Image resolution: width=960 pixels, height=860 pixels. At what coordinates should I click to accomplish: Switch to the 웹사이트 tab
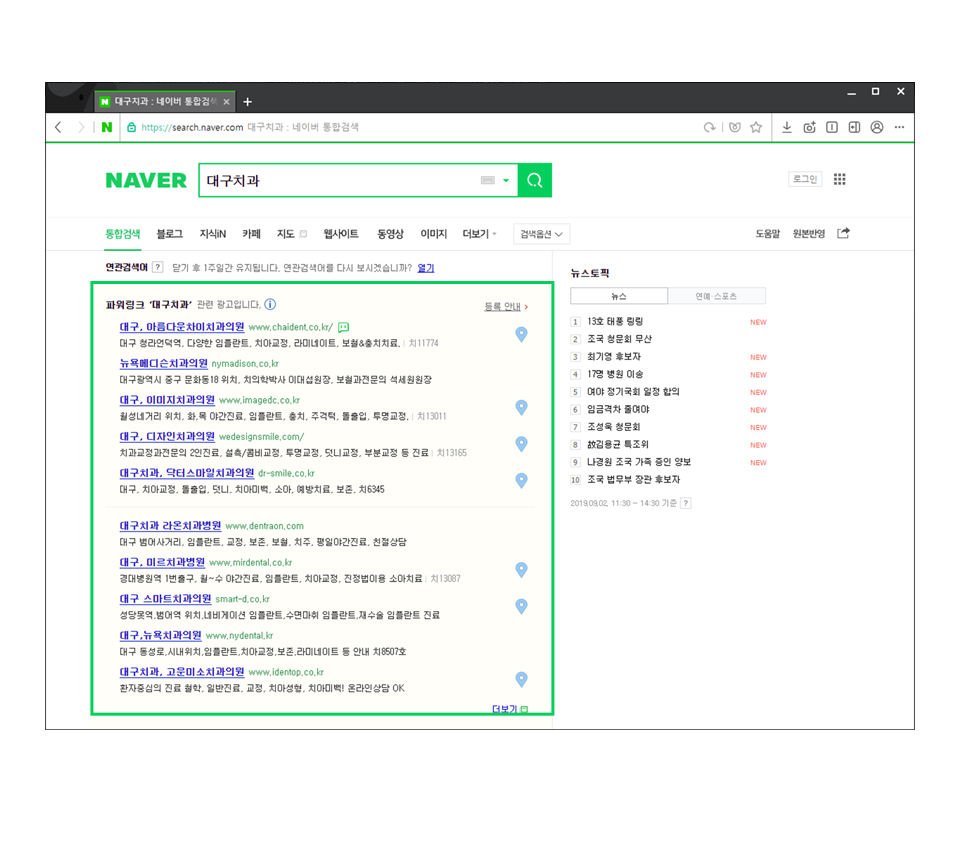tap(341, 234)
